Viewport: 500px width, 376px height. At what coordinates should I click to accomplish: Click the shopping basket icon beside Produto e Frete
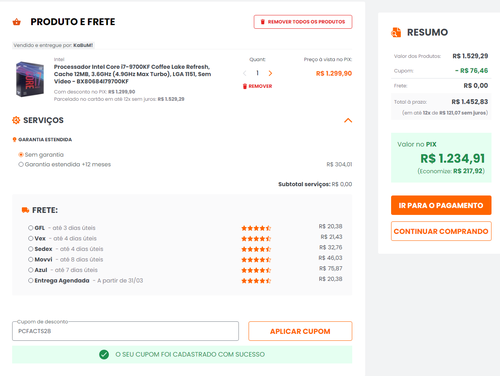point(17,22)
